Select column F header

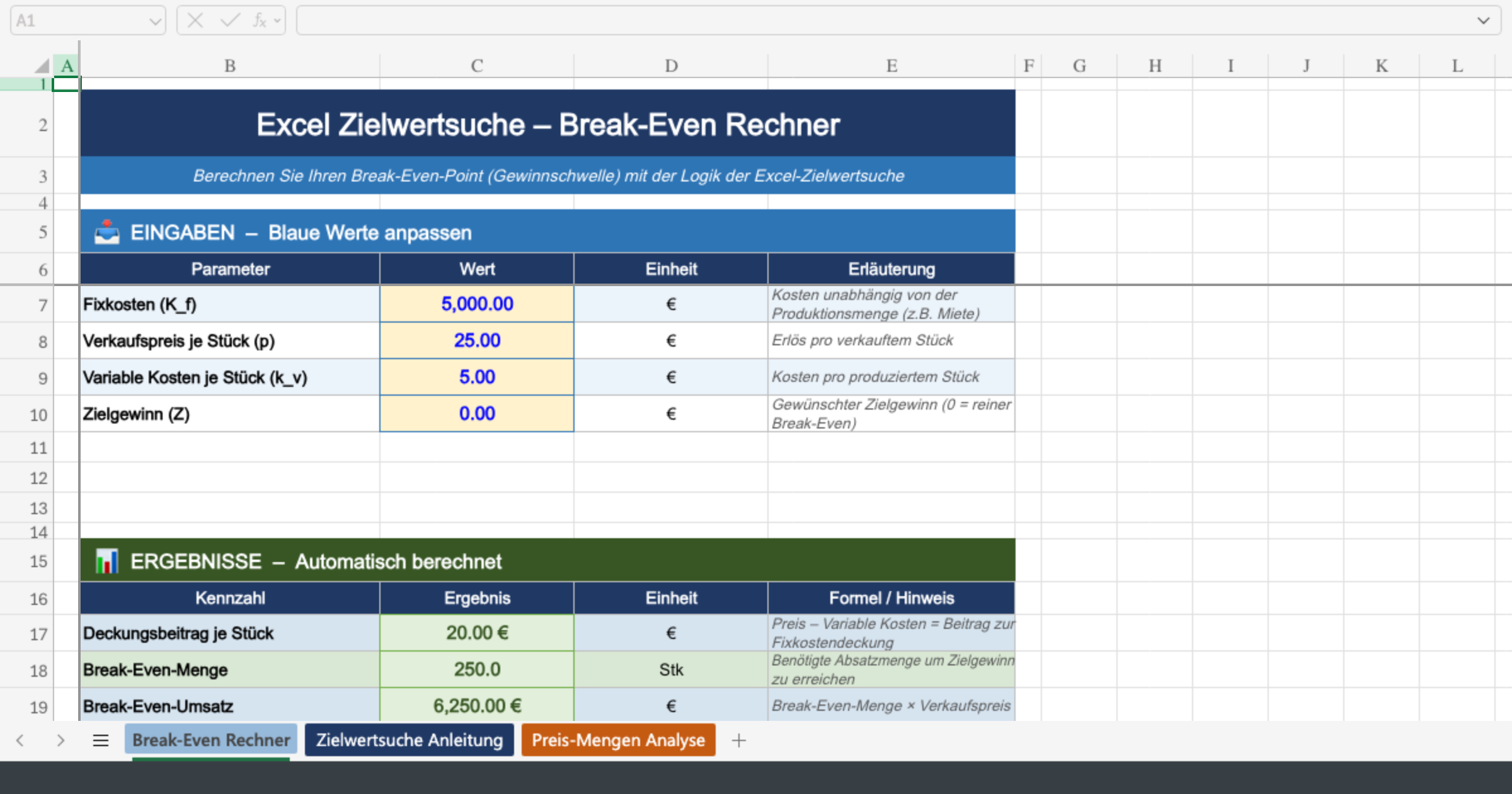pos(1029,66)
